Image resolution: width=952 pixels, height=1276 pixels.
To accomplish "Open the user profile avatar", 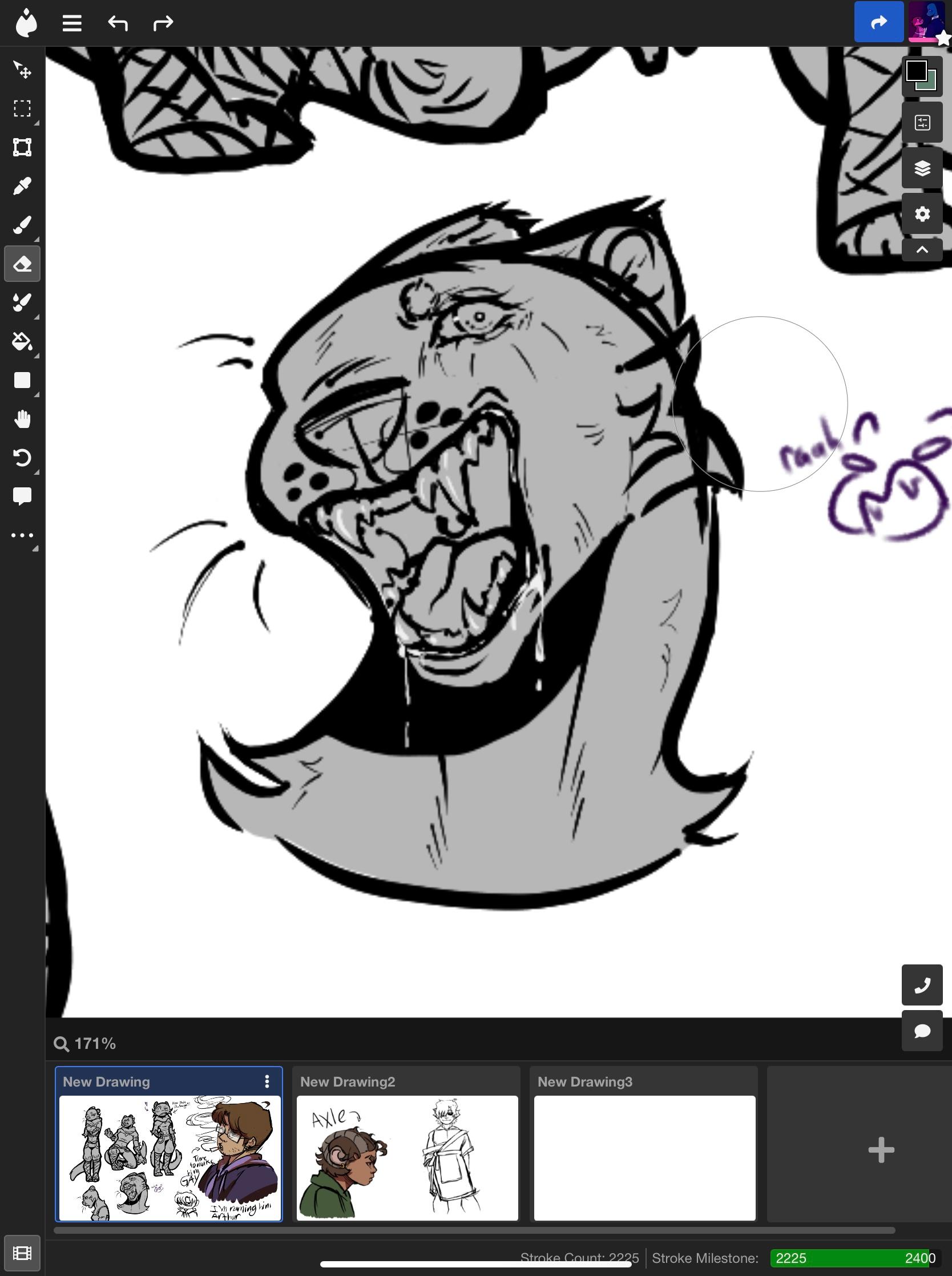I will pos(927,22).
